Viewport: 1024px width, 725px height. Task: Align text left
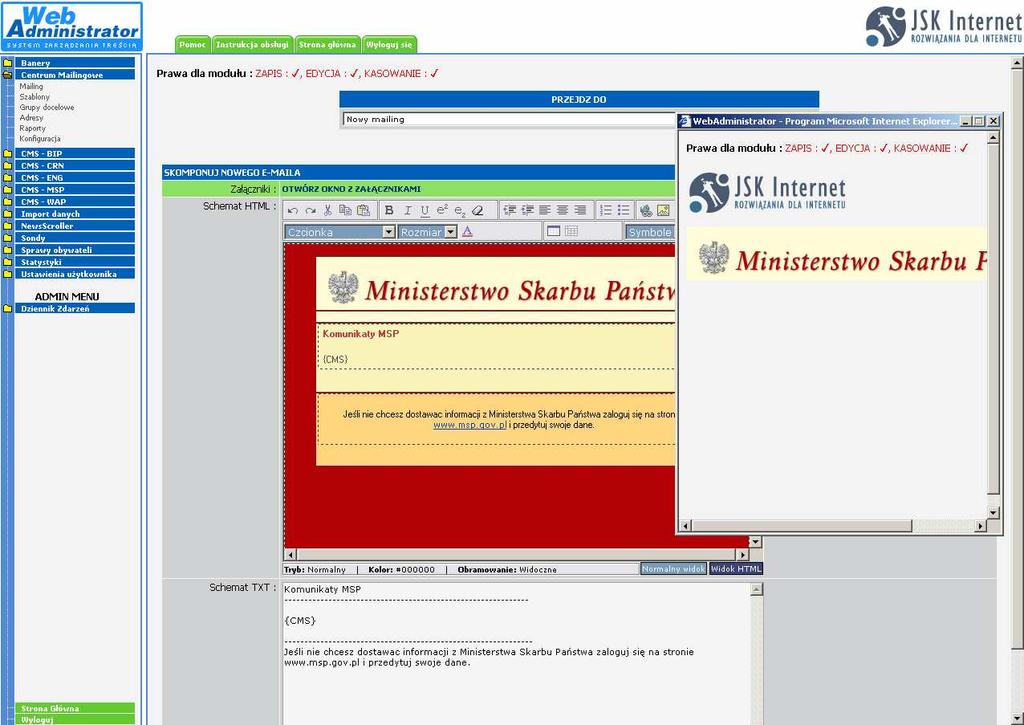pyautogui.click(x=545, y=210)
